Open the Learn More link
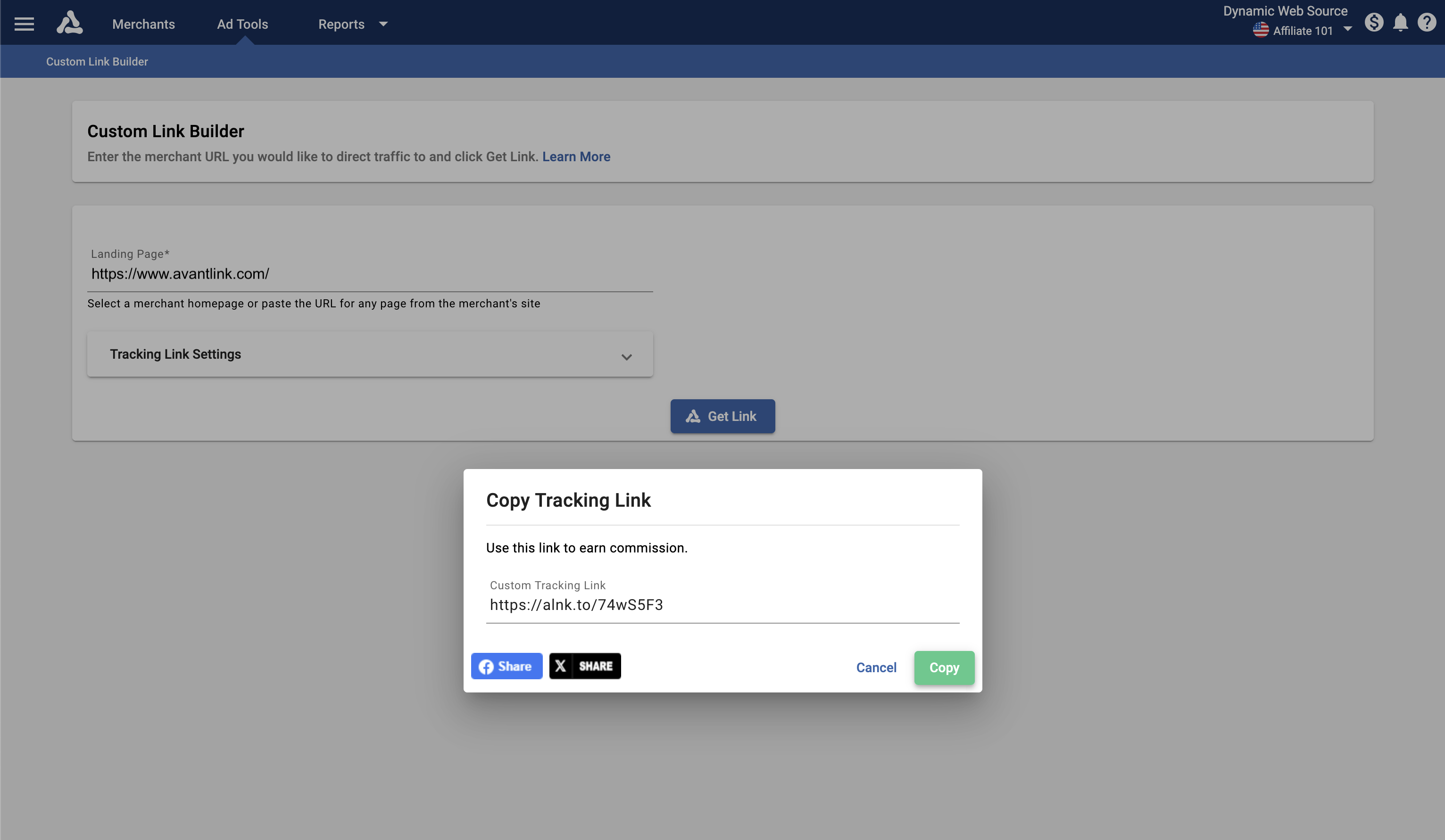Viewport: 1445px width, 840px height. 576,156
